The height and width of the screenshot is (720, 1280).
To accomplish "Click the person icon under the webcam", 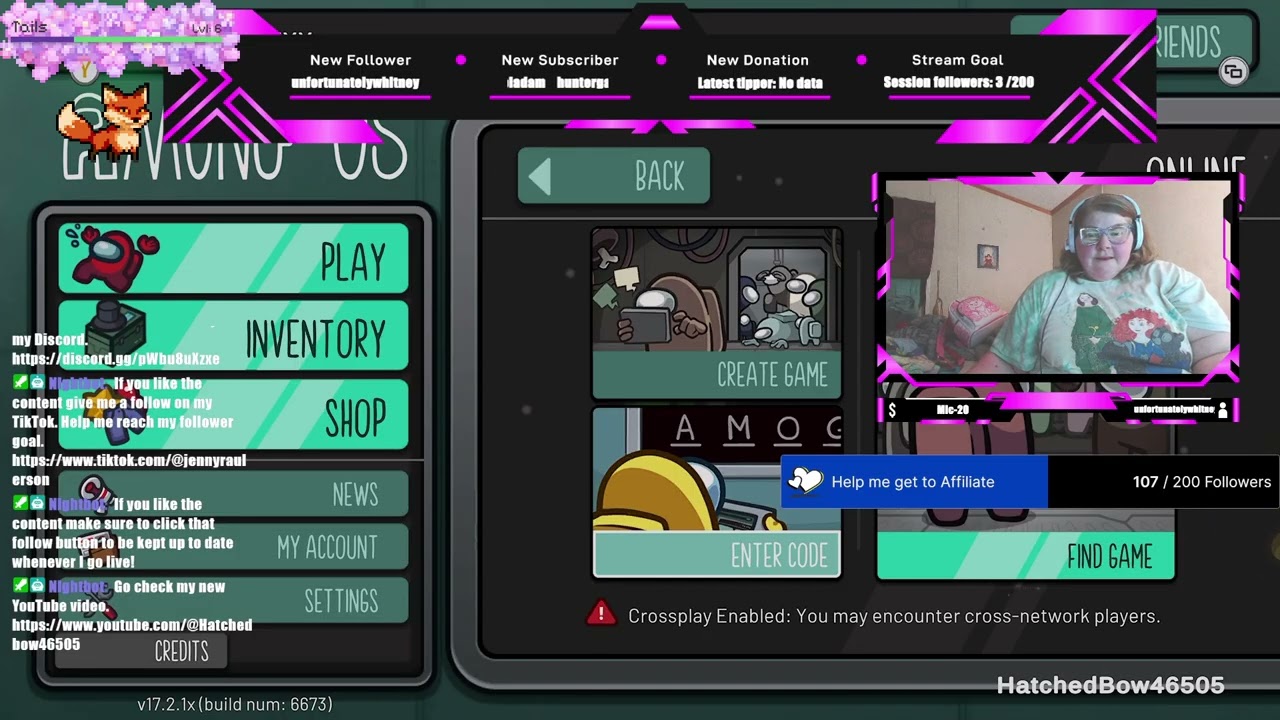I will pos(1223,410).
